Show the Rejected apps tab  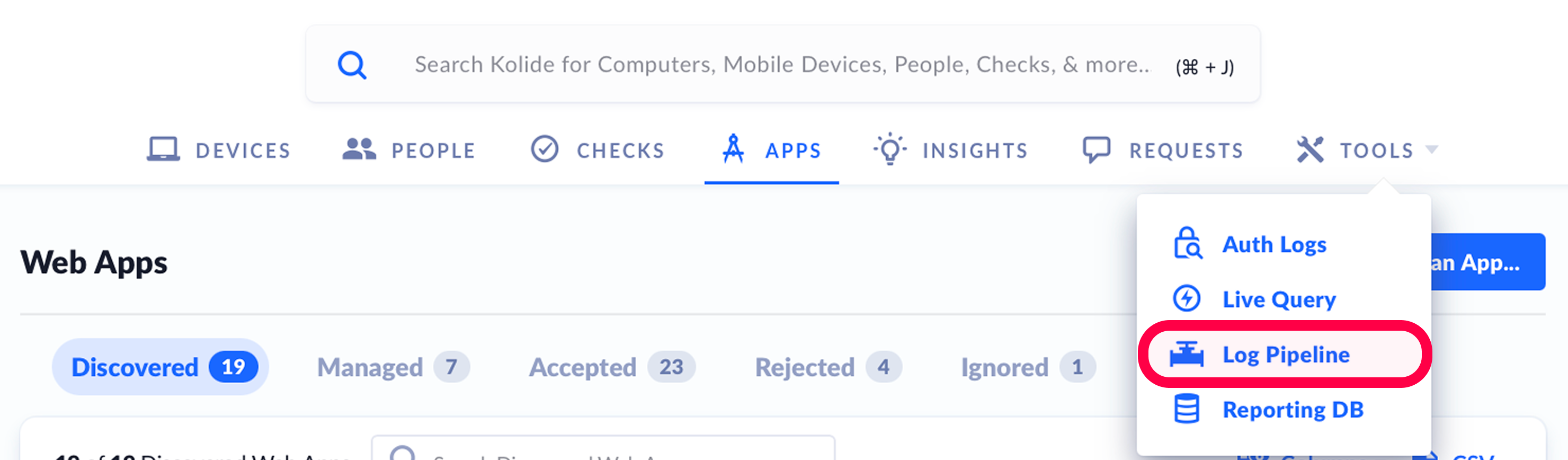[827, 367]
